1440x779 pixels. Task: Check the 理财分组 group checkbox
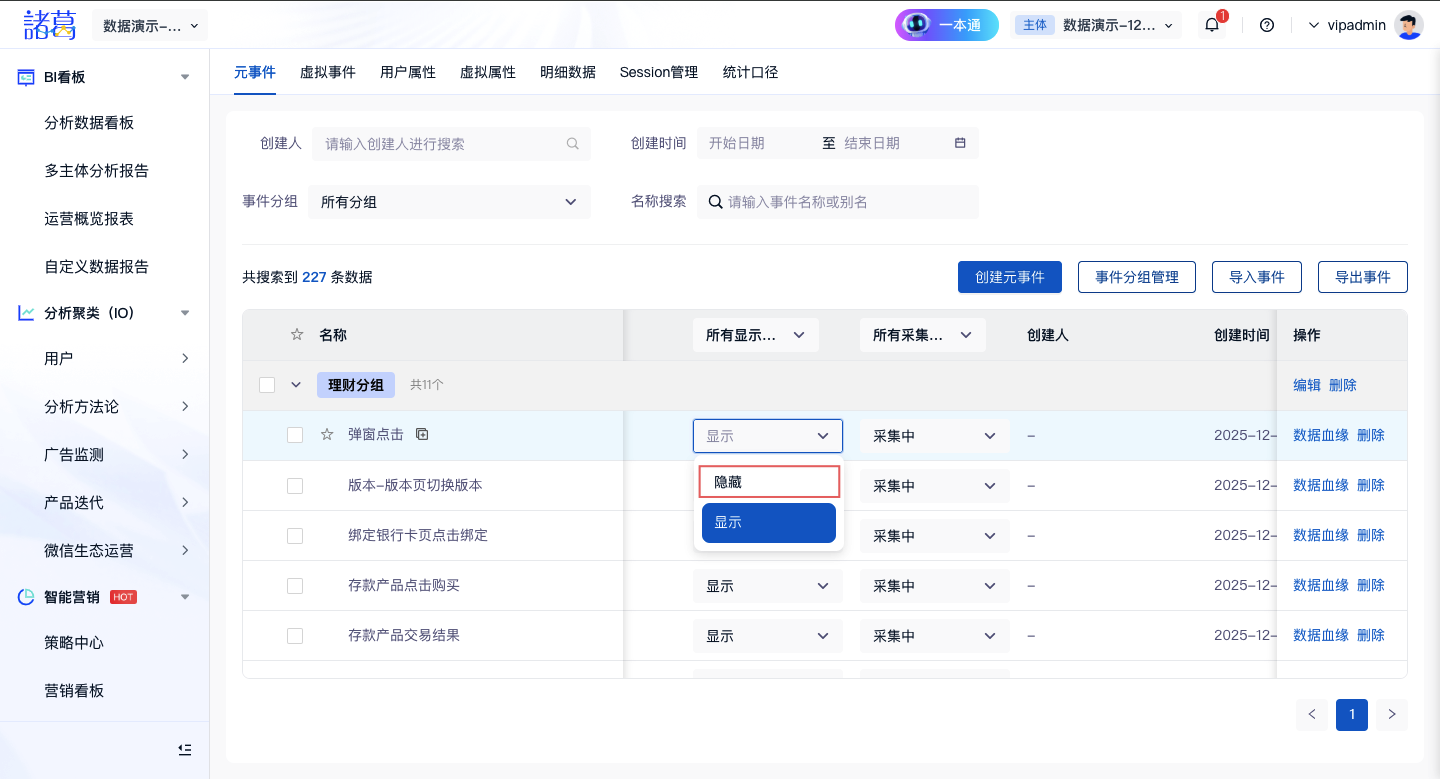pos(267,385)
